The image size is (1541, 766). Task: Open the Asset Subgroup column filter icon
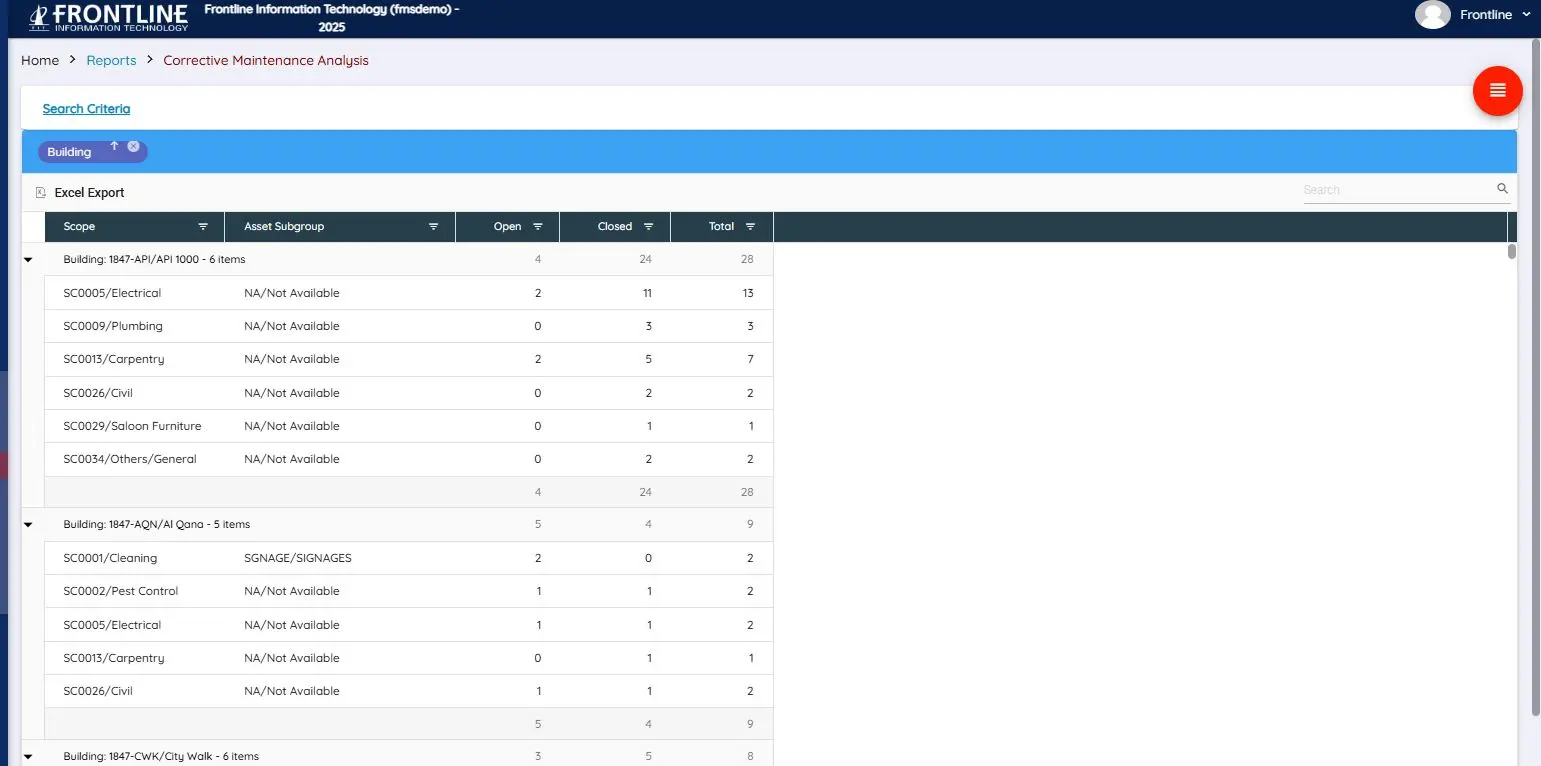coord(432,226)
